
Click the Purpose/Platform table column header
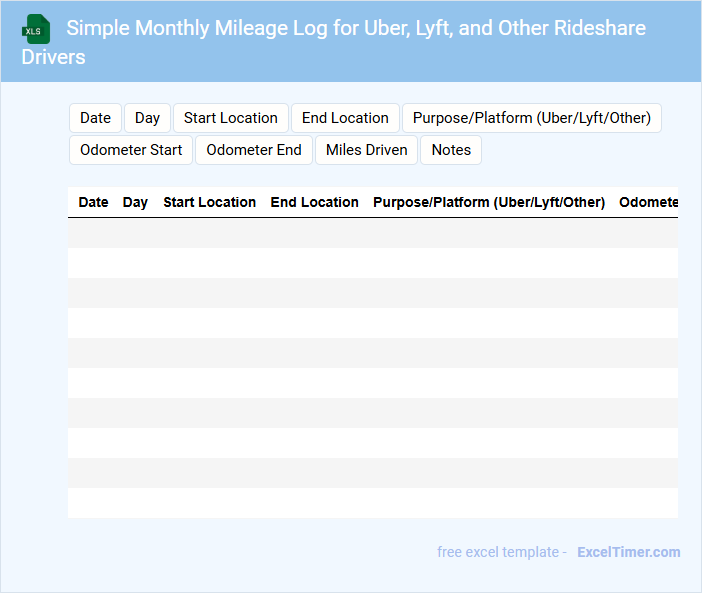489,202
